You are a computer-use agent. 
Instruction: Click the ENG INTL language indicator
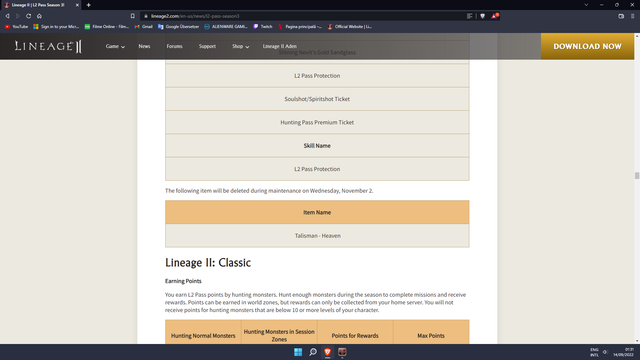(x=594, y=352)
